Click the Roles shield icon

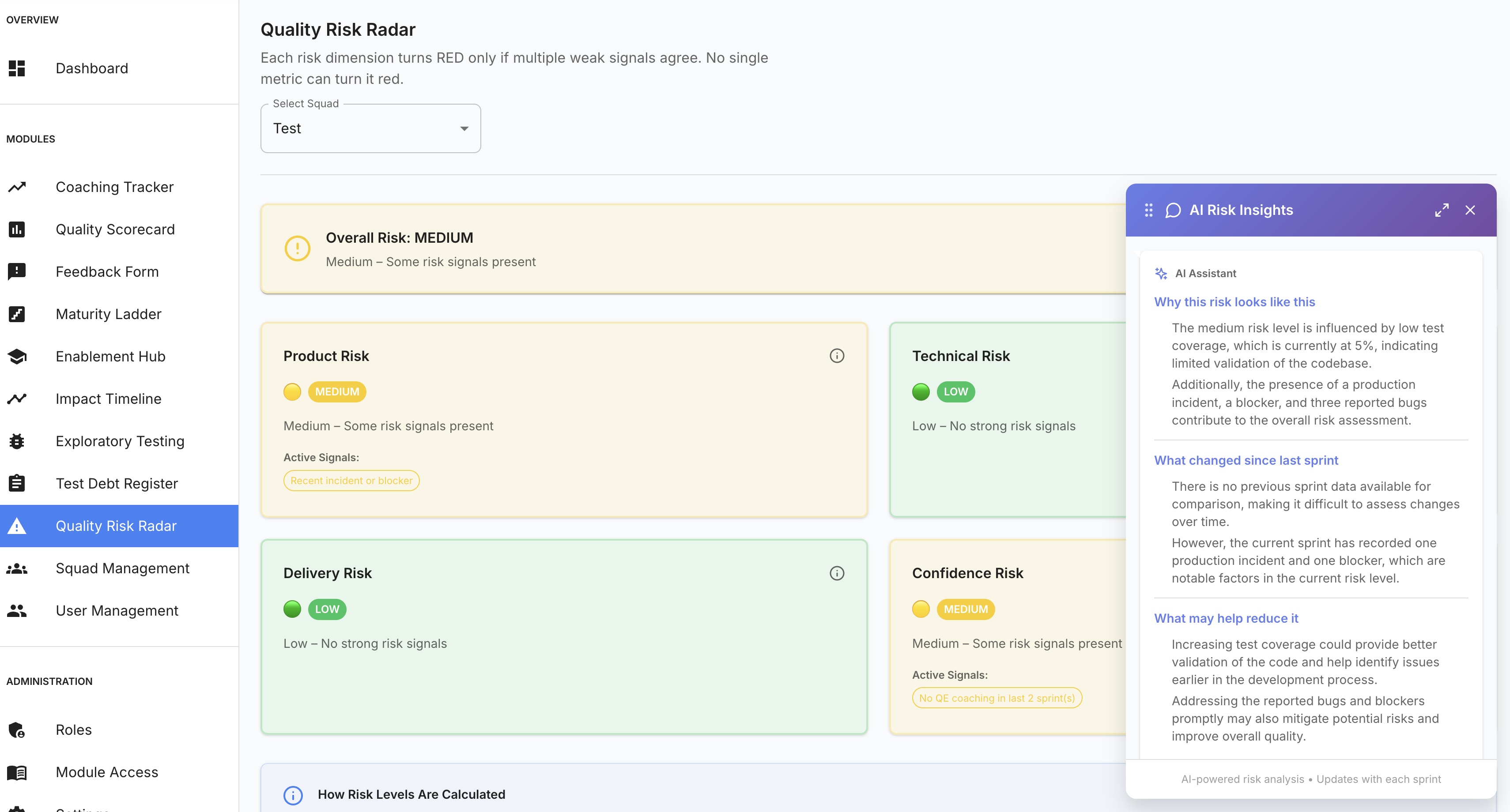pyautogui.click(x=17, y=730)
